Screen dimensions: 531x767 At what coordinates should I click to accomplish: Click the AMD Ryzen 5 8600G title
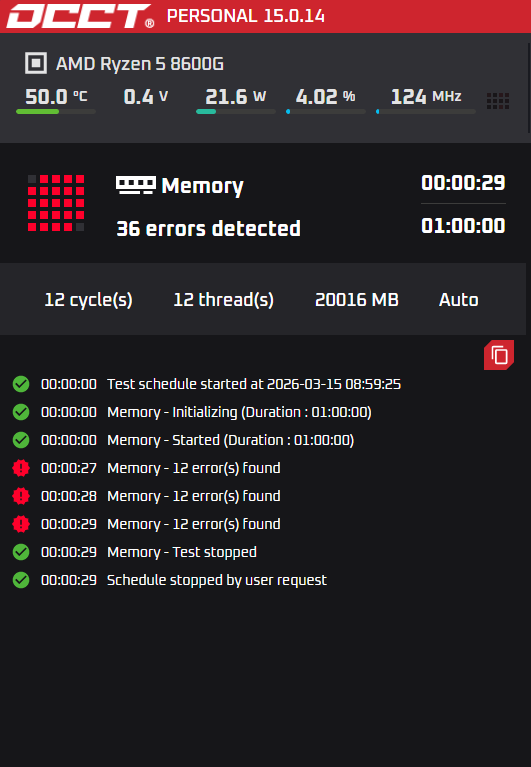tap(140, 64)
